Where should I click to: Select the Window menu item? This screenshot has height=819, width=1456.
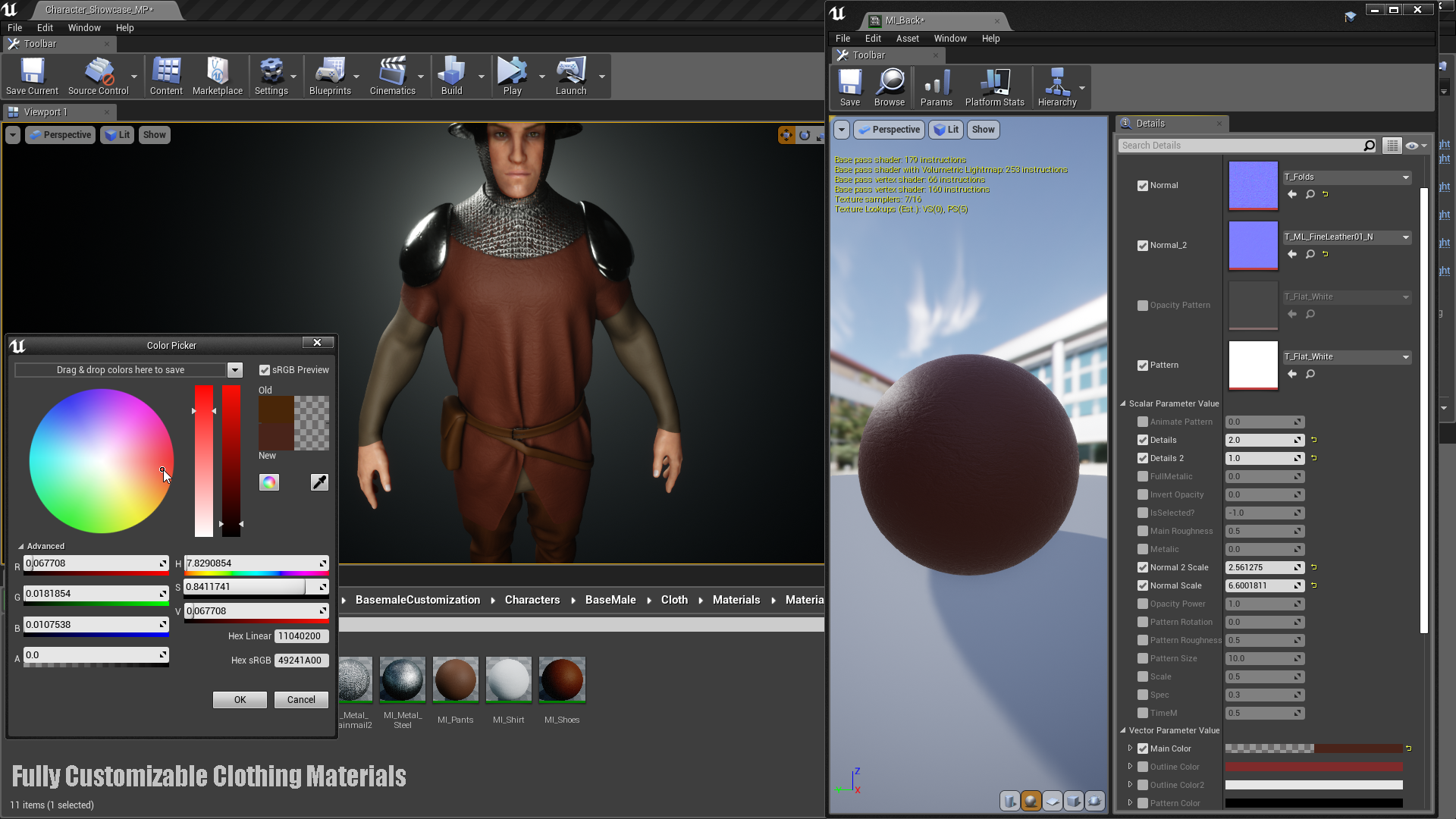coord(84,27)
